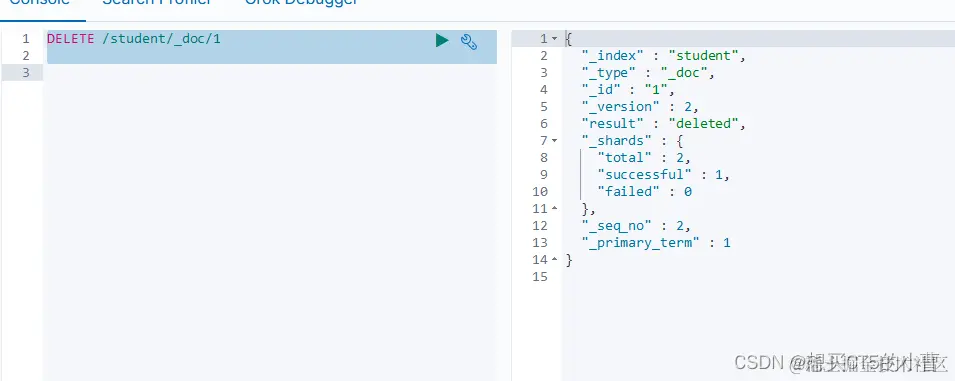The height and width of the screenshot is (381, 955).
Task: Click the "failed" : 0 line
Action: coord(644,192)
